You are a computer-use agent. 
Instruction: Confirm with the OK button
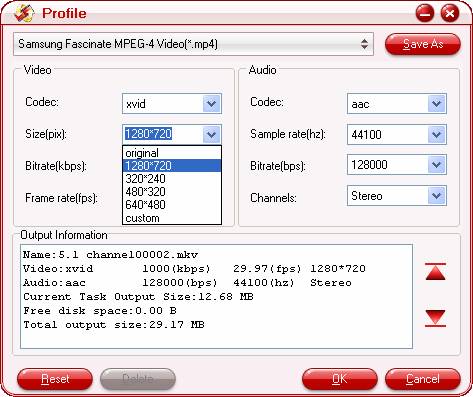(340, 379)
